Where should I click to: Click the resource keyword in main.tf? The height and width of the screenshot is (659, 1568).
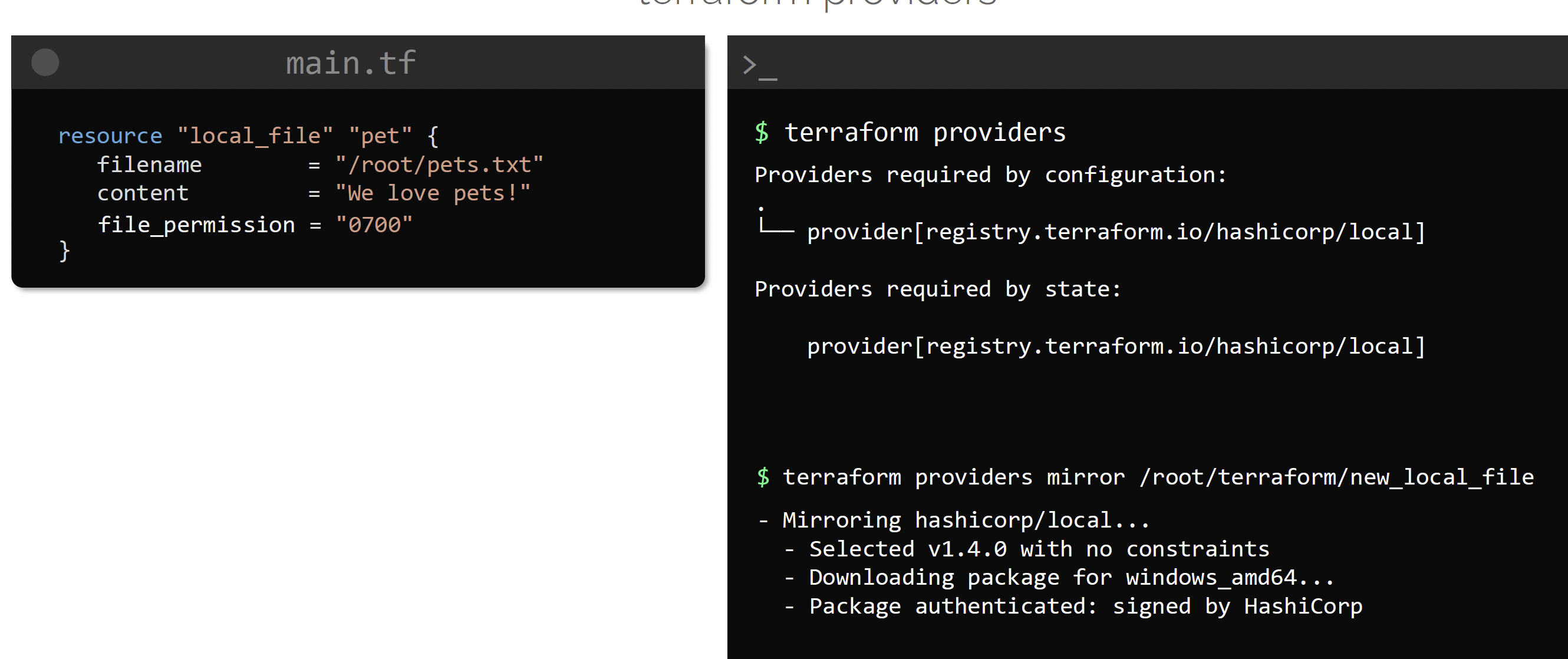point(110,136)
